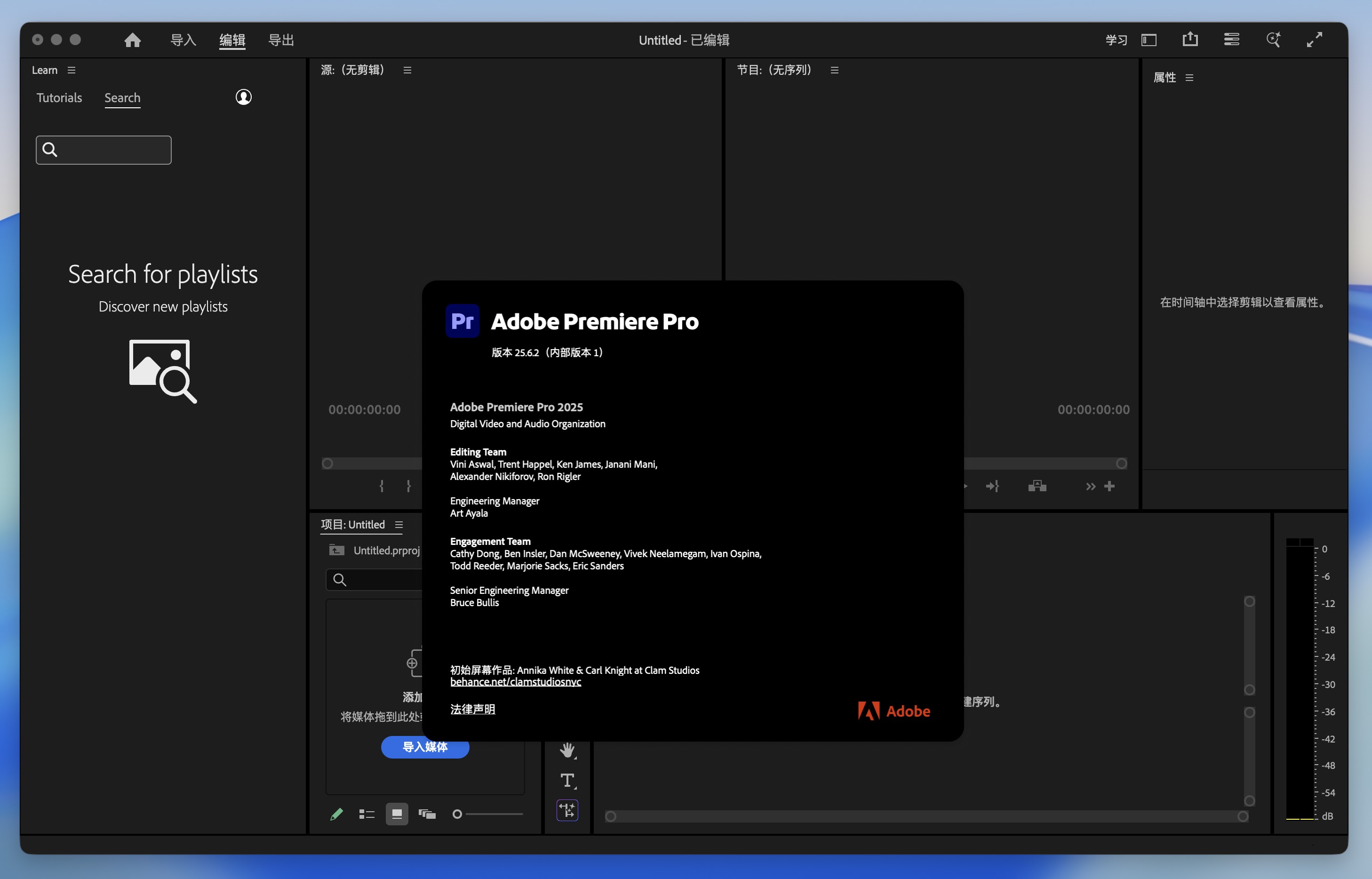This screenshot has width=1372, height=879.
Task: Open the Program monitor panel menu
Action: [x=834, y=70]
